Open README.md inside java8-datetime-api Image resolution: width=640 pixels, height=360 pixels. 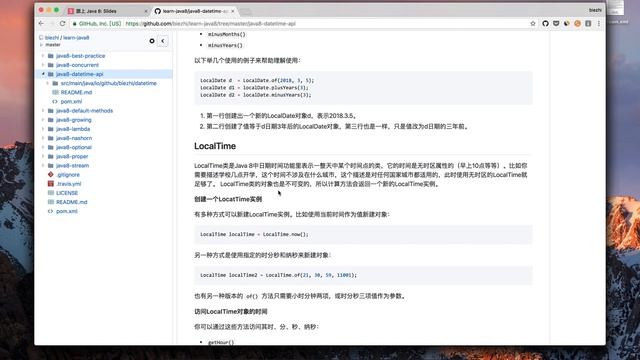(x=76, y=92)
